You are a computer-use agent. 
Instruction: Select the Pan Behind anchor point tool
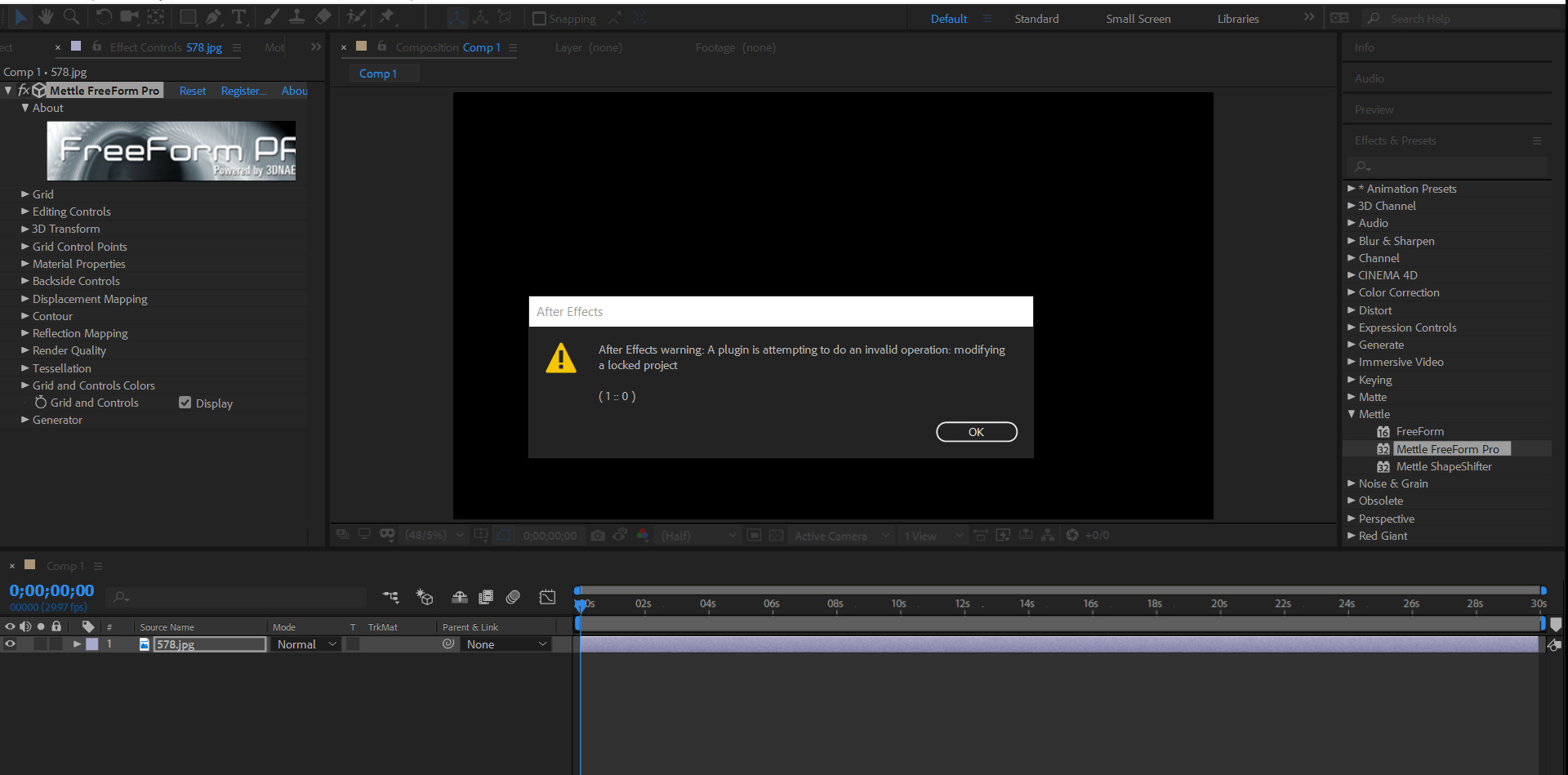point(156,16)
